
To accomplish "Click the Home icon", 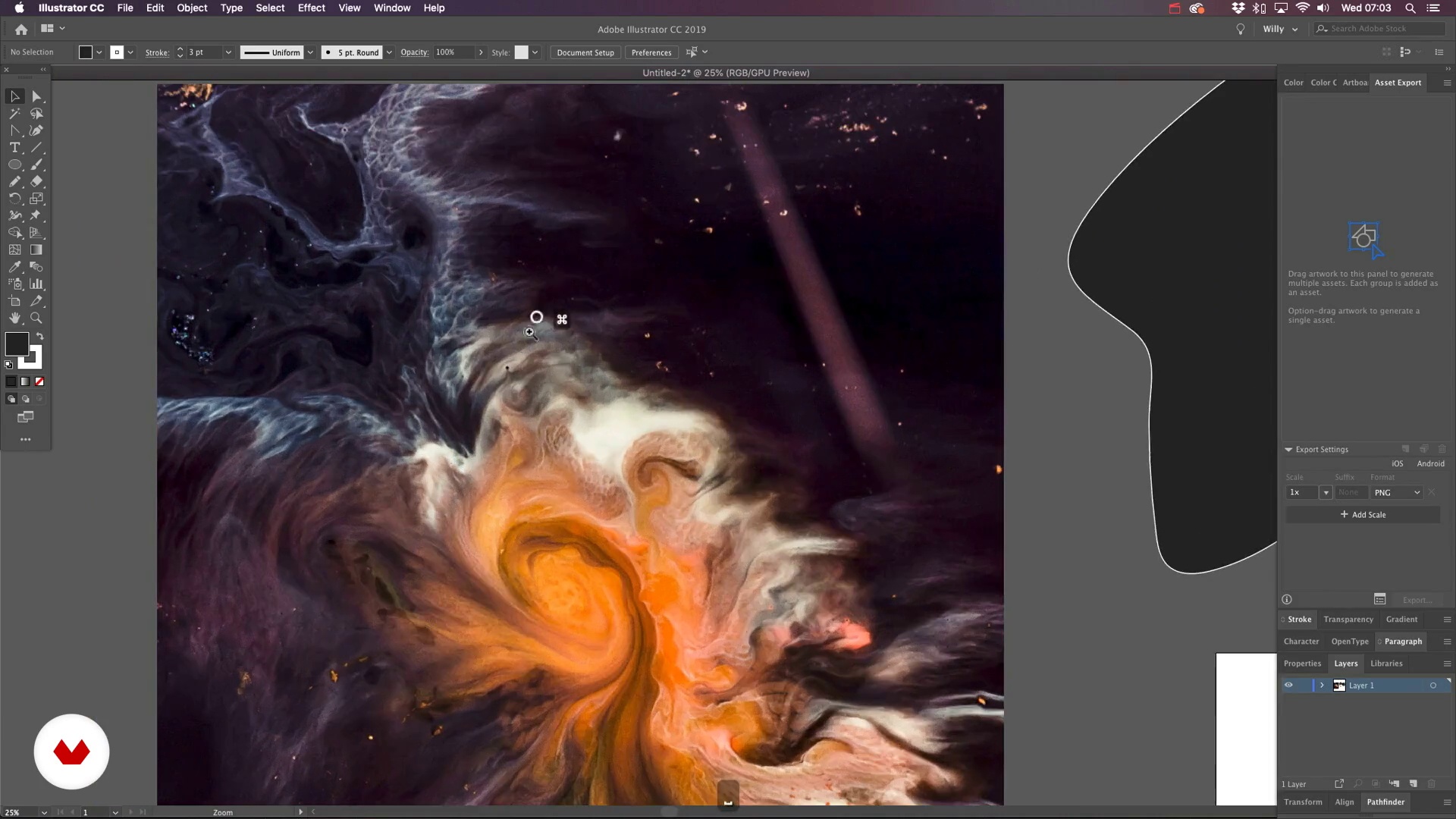I will [21, 29].
